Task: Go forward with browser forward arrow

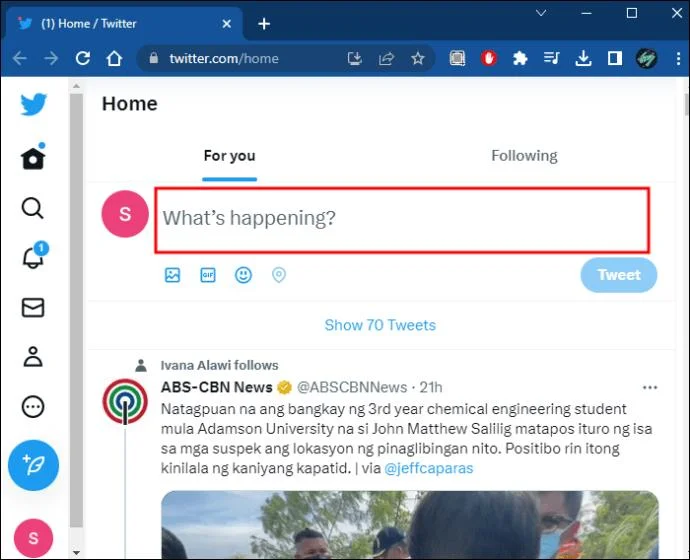Action: point(51,58)
